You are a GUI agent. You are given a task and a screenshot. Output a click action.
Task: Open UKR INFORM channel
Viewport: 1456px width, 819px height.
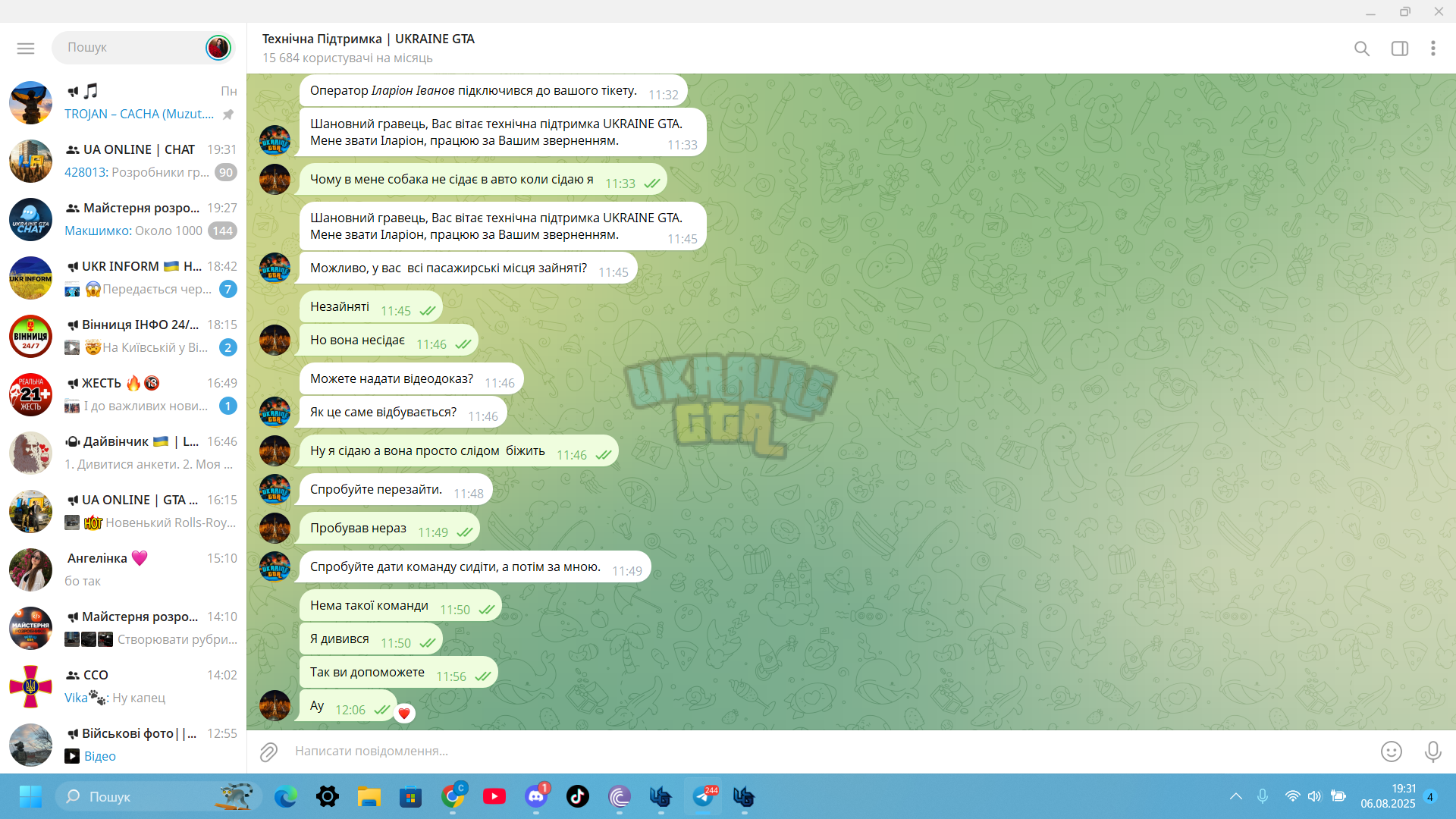(123, 278)
